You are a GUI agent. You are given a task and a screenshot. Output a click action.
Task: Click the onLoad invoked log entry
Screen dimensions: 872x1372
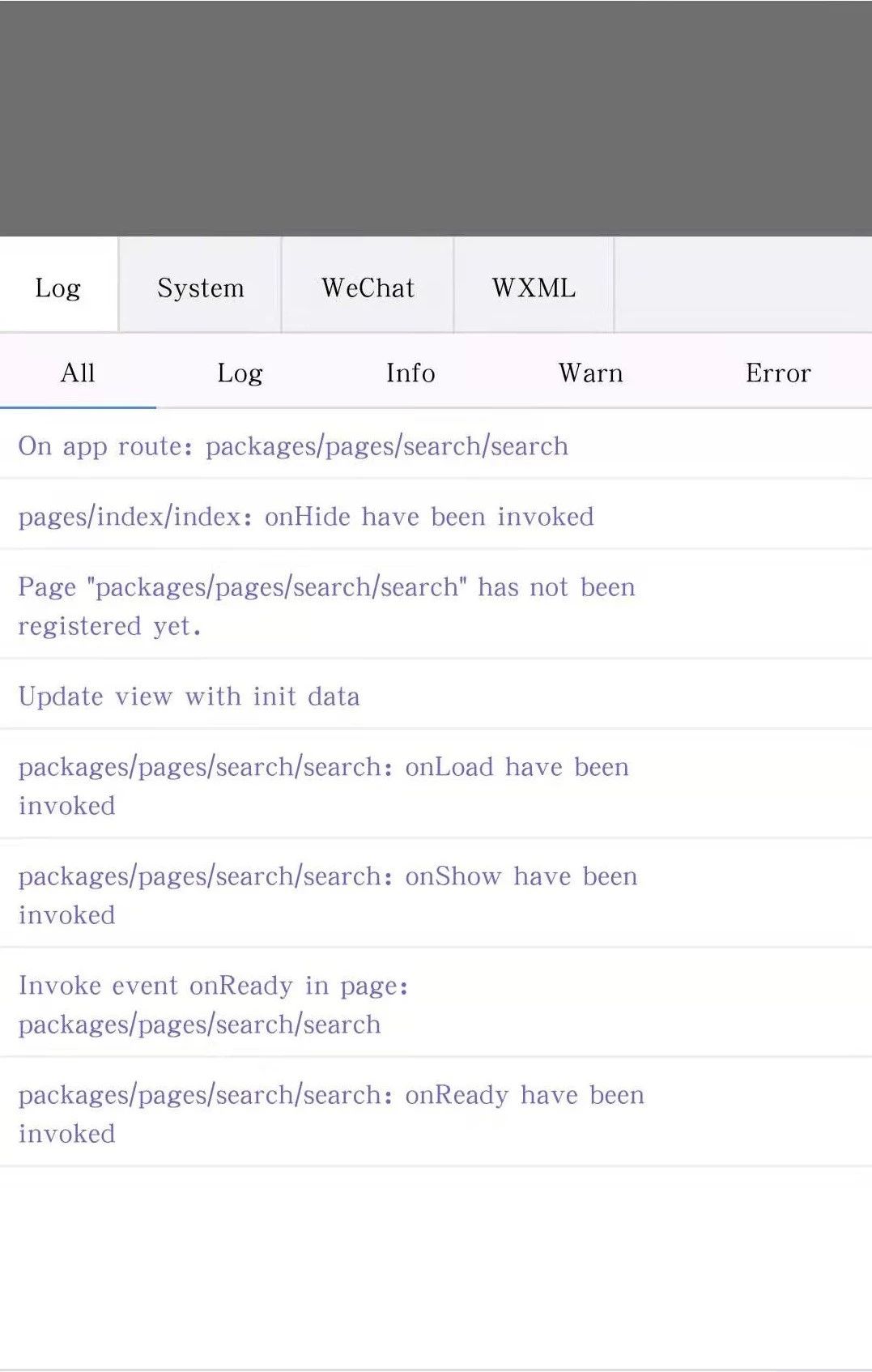tap(436, 785)
